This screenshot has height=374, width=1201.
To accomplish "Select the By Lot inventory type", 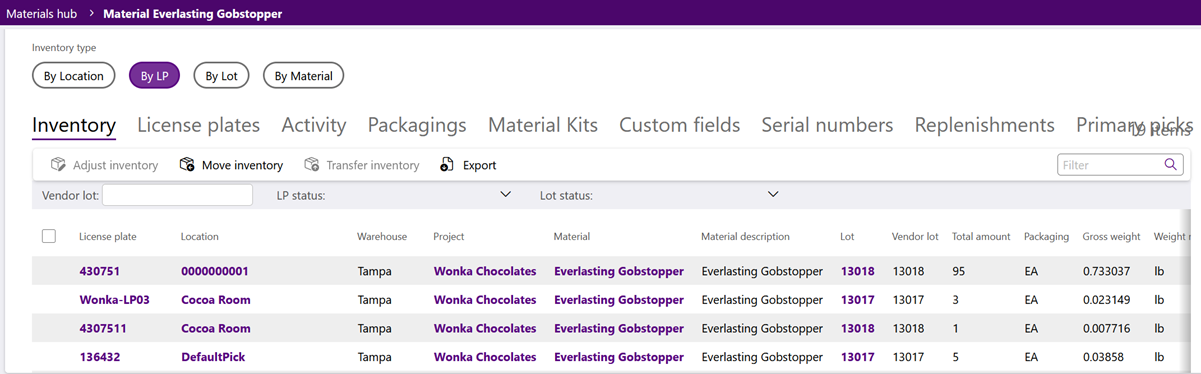I will (221, 75).
